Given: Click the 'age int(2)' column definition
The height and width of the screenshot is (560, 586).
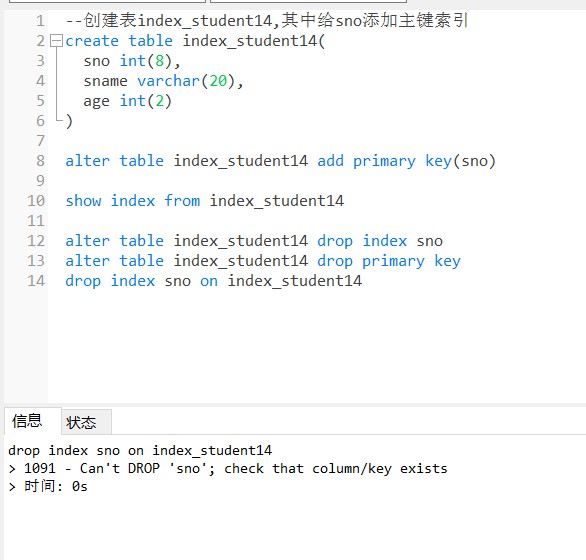Looking at the screenshot, I should [x=127, y=101].
